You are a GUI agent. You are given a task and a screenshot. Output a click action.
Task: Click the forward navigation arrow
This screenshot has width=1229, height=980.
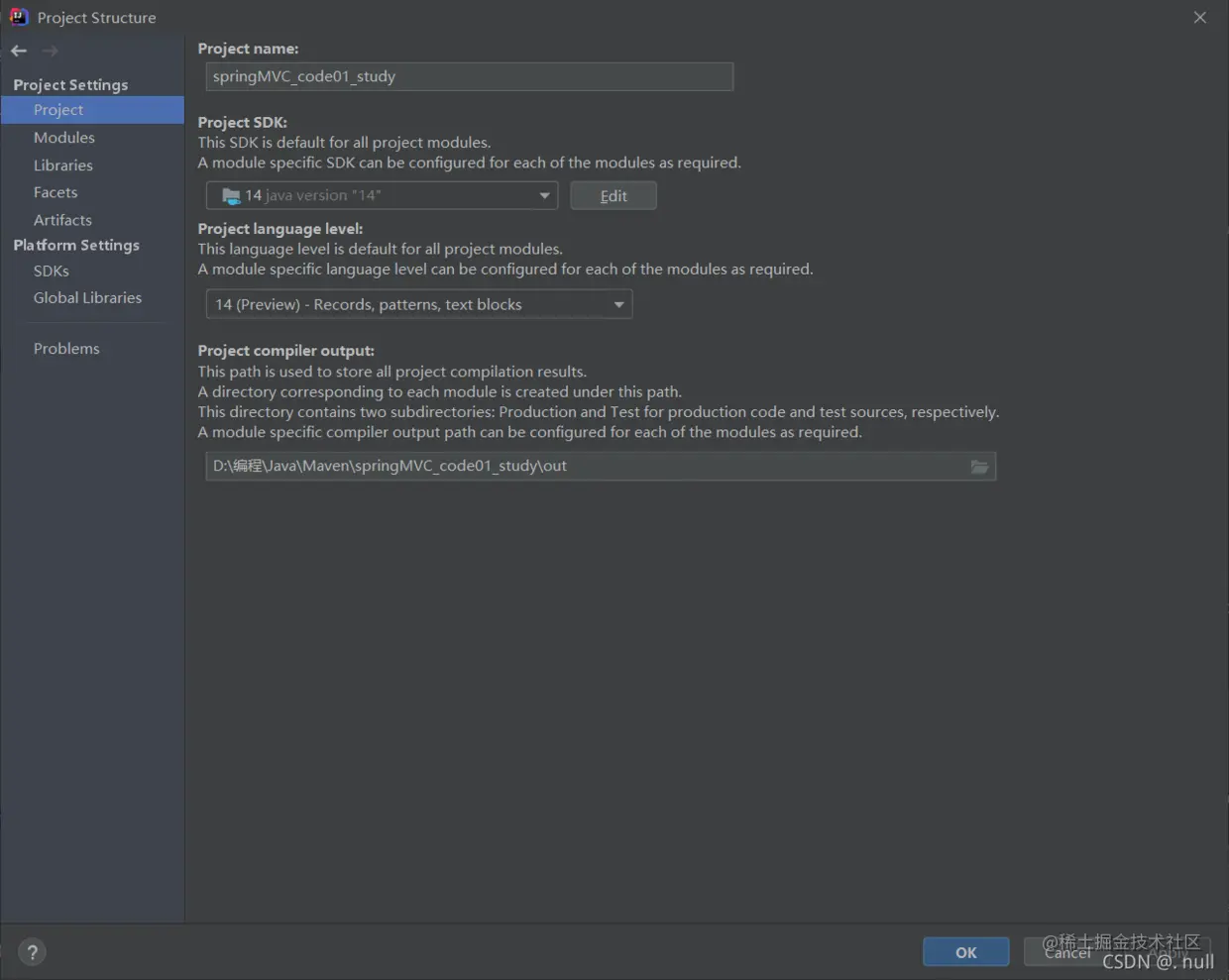[x=51, y=51]
